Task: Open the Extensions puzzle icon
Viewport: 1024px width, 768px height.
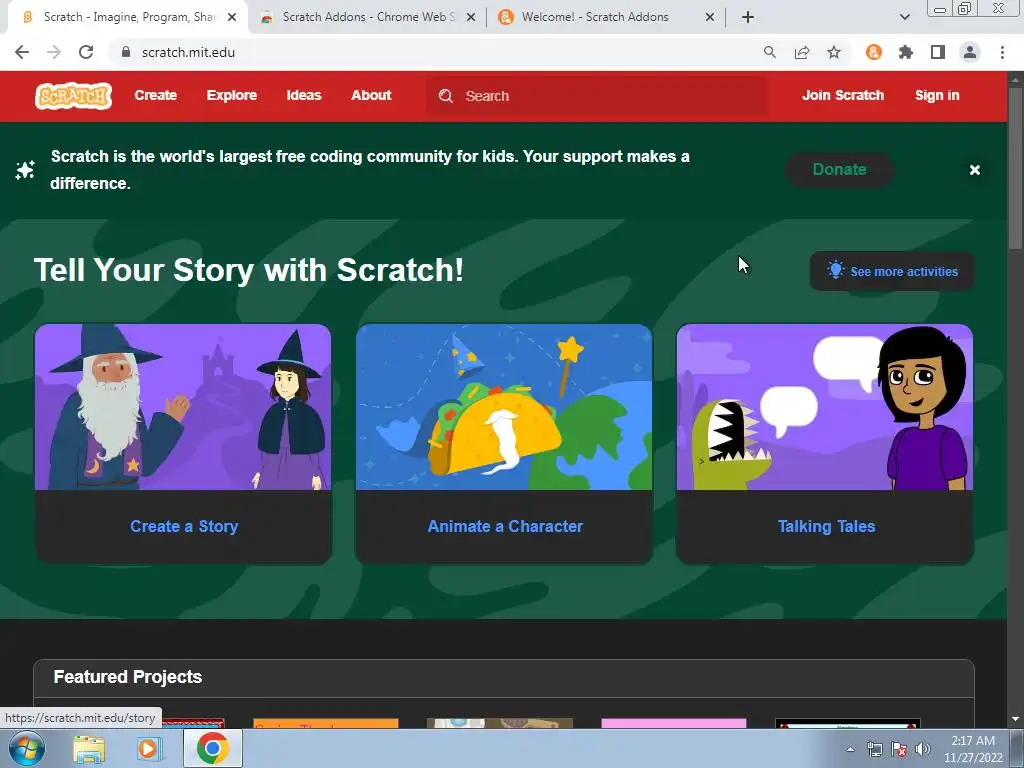Action: tap(906, 52)
